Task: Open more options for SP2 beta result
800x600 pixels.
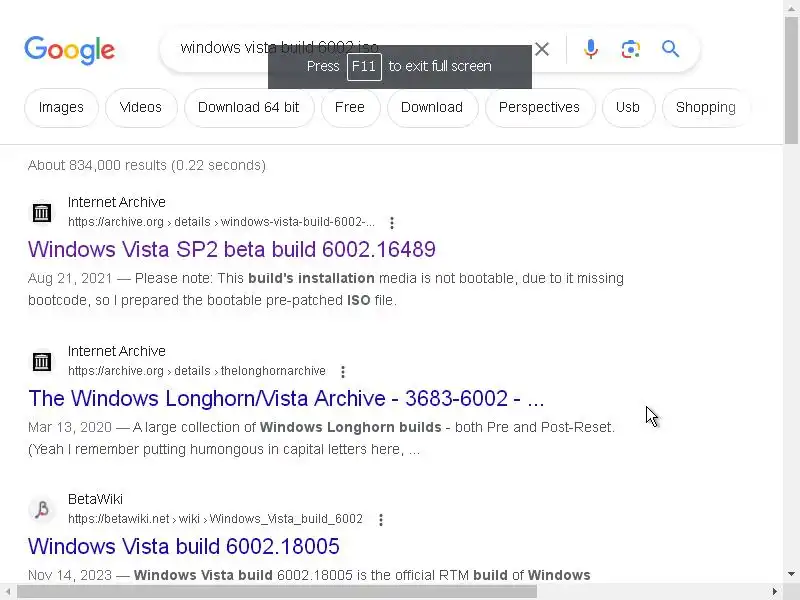Action: point(392,222)
